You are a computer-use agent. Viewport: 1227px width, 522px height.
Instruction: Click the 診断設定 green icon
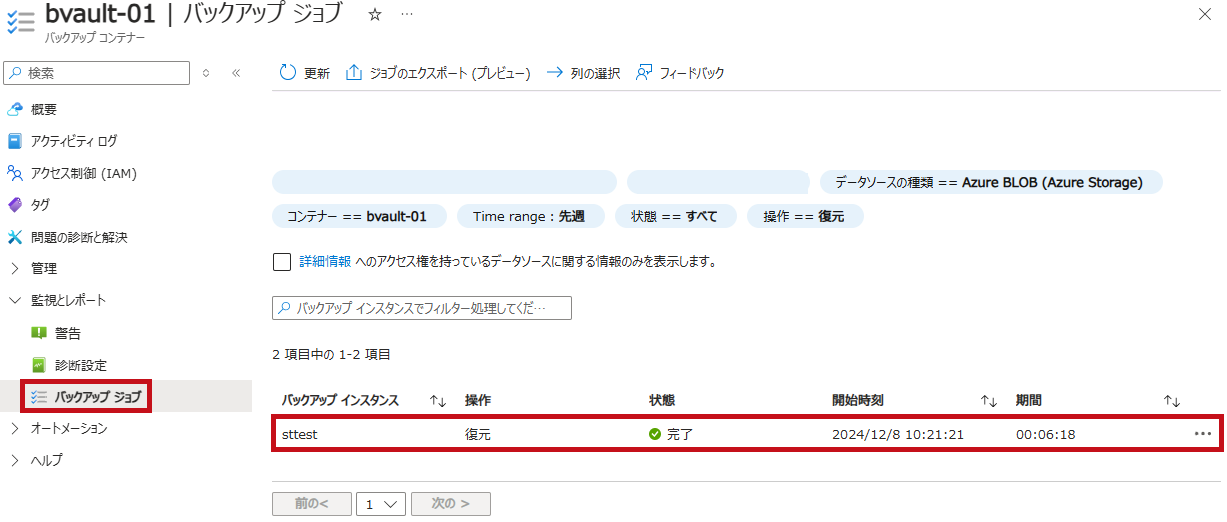(39, 365)
